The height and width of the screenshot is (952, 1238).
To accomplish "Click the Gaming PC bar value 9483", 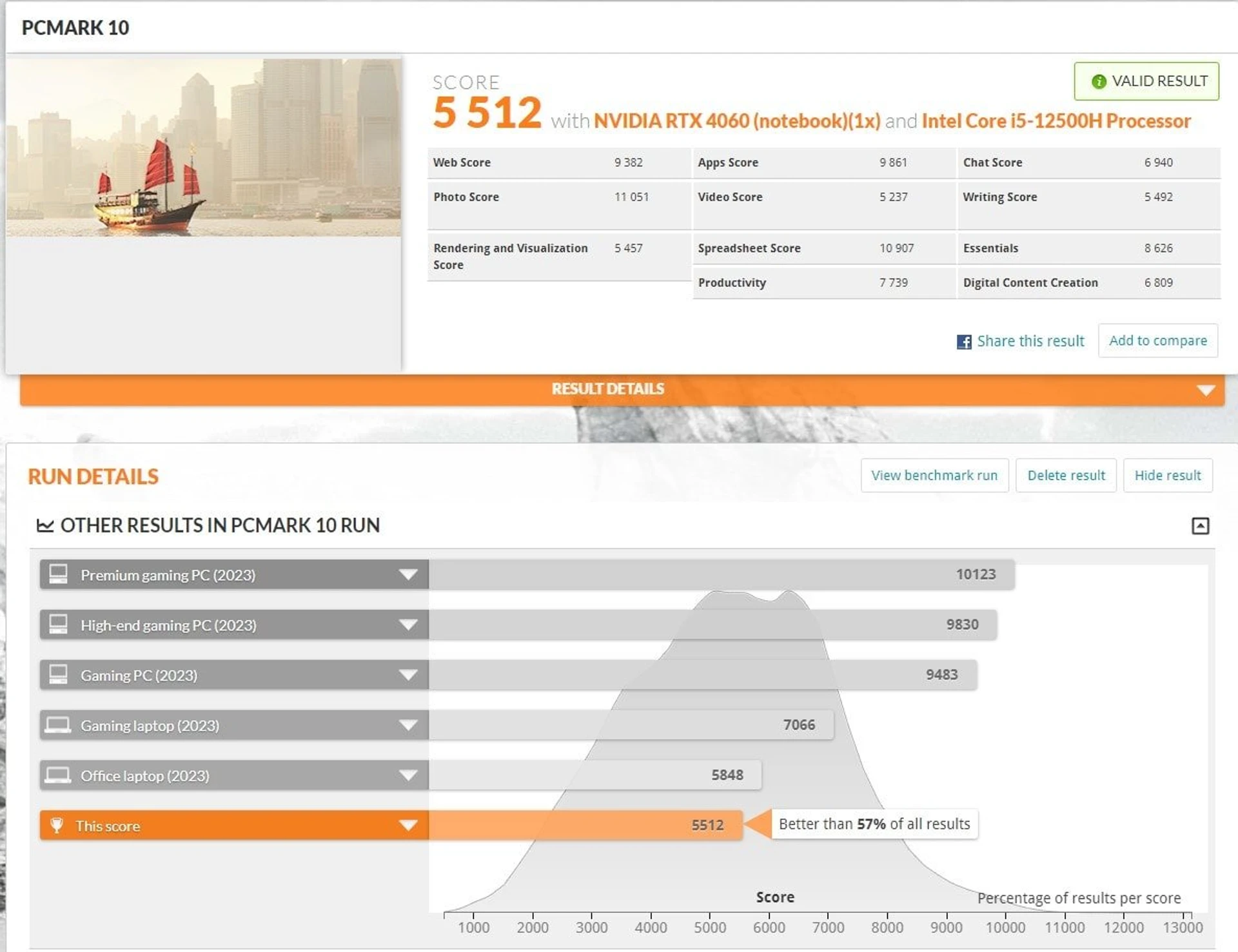I will [941, 675].
